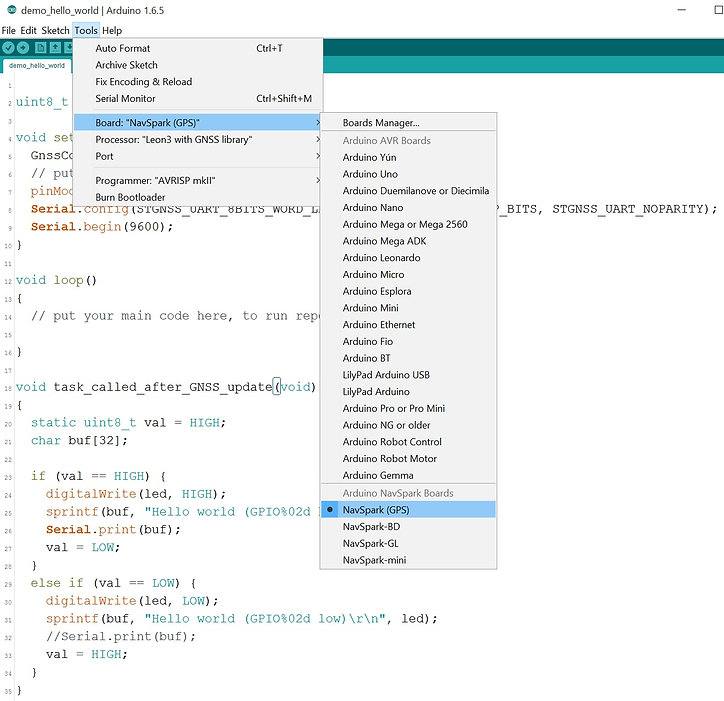
Task: Select Arduino Yún board
Action: tap(408, 157)
